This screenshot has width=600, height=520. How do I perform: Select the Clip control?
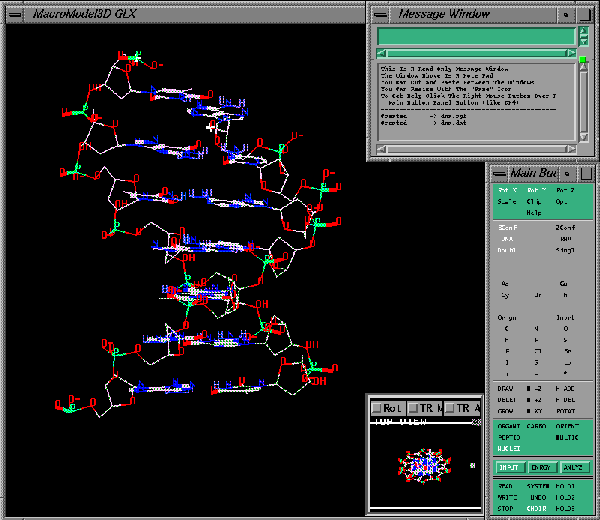coord(534,202)
